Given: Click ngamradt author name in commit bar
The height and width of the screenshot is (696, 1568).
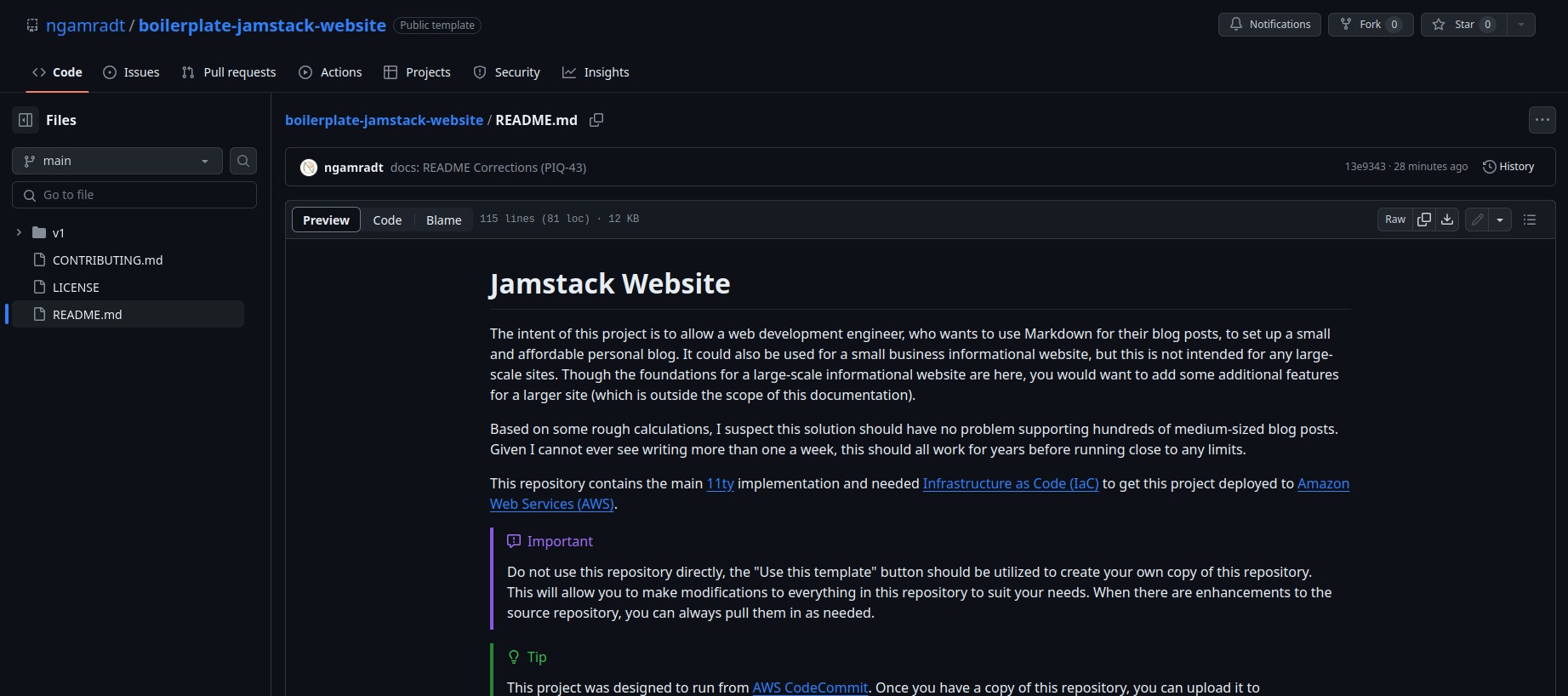Looking at the screenshot, I should point(353,168).
